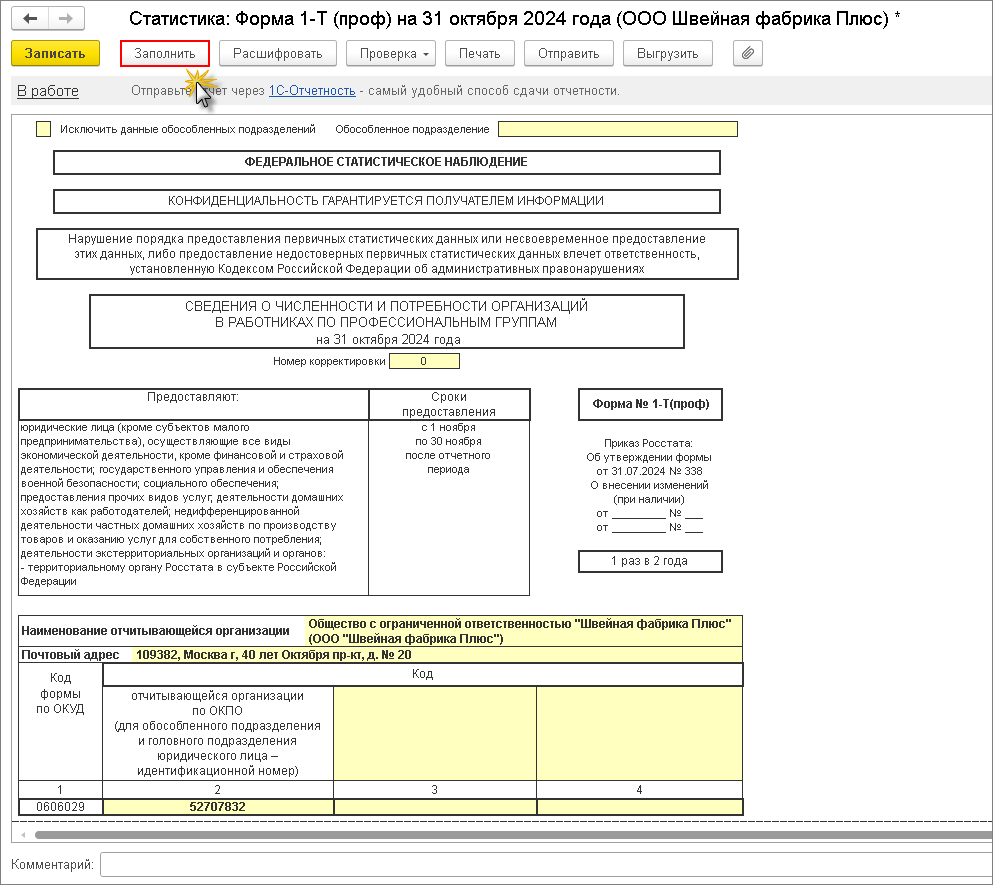
Task: Click the large yellow cell above column 3
Action: tap(434, 733)
